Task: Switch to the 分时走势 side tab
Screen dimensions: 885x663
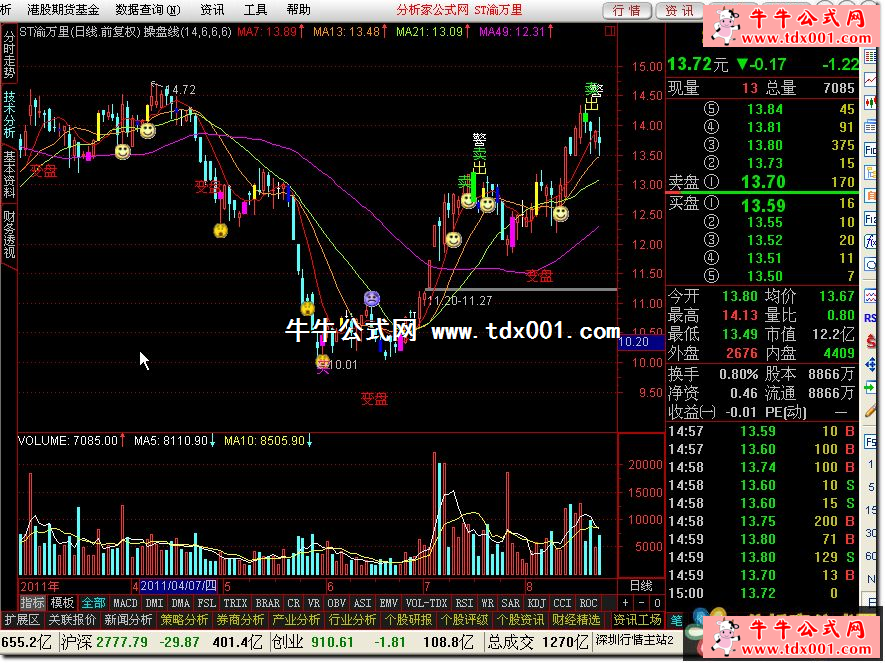Action: pyautogui.click(x=9, y=55)
